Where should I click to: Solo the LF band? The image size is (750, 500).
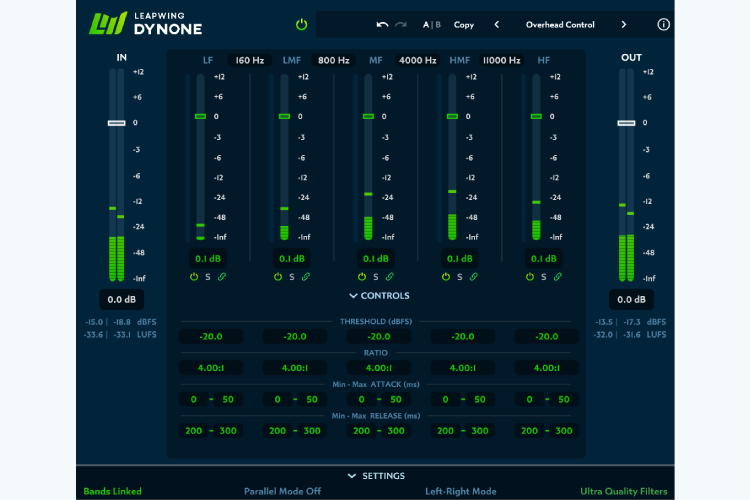(208, 277)
